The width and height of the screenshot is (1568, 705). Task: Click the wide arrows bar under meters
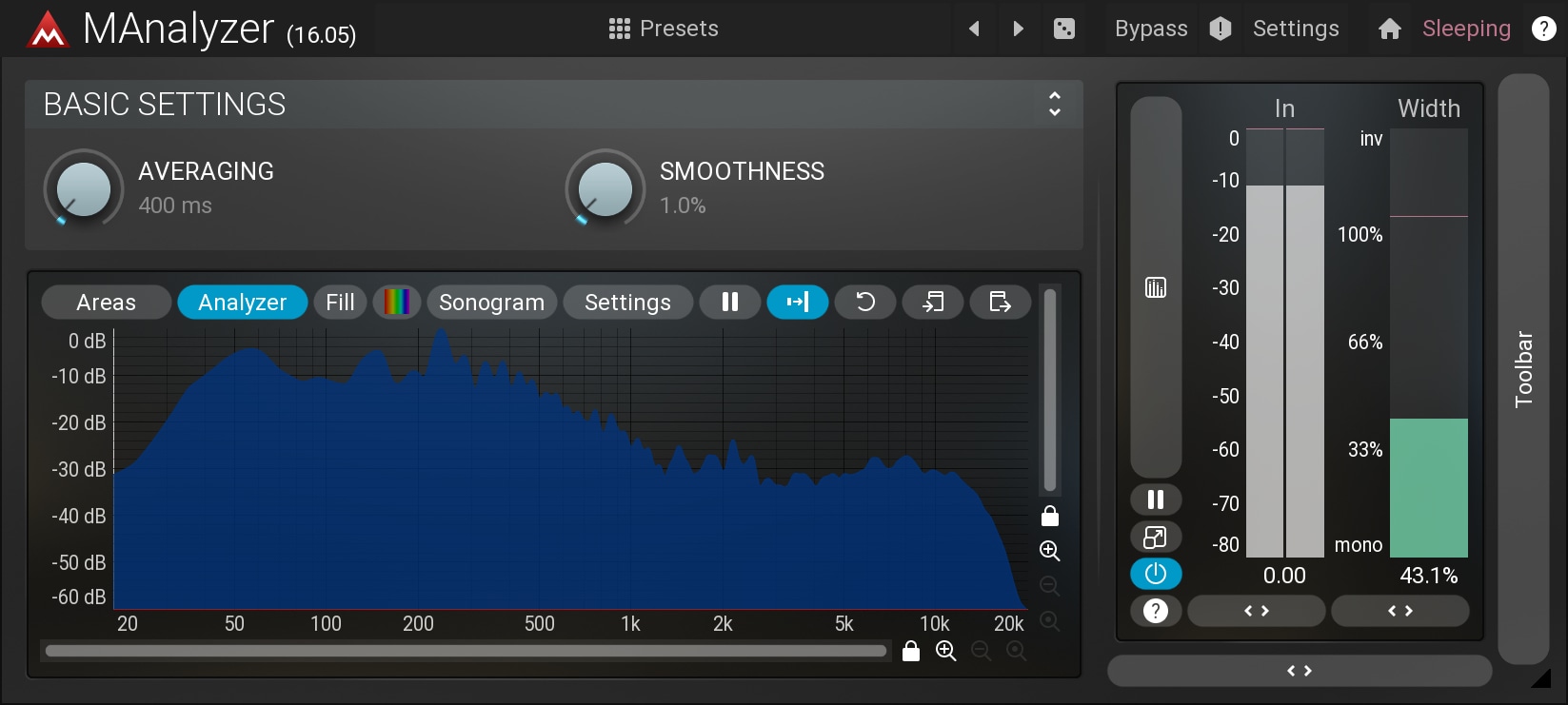coord(1300,671)
